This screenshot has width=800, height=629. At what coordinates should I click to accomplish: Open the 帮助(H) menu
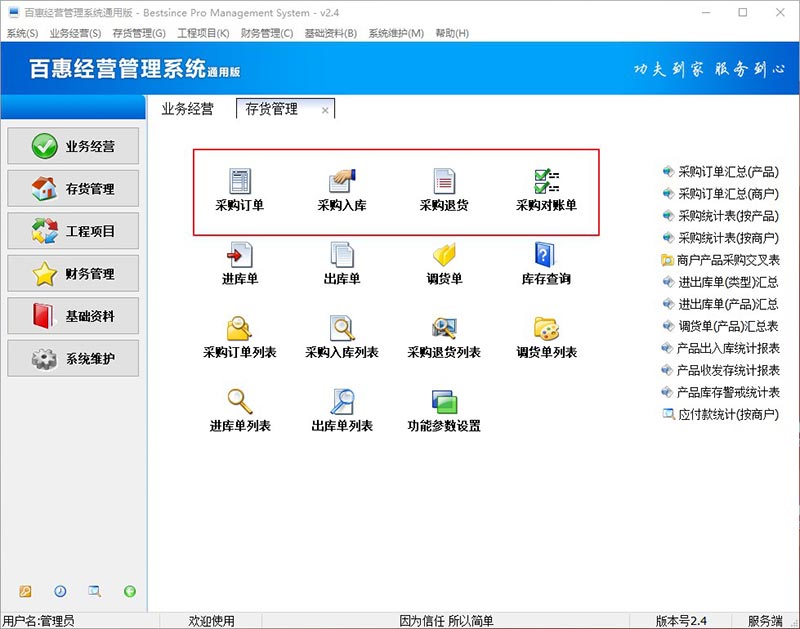click(x=452, y=33)
